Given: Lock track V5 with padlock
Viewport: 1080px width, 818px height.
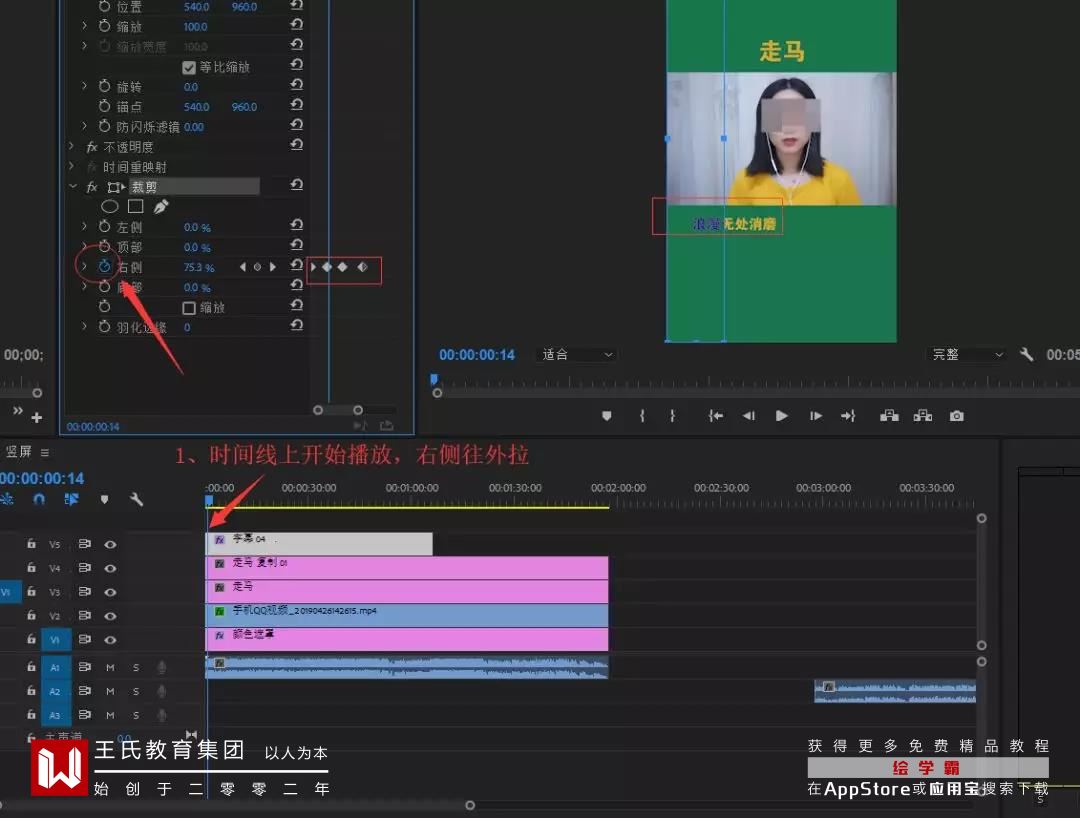Looking at the screenshot, I should pos(31,543).
